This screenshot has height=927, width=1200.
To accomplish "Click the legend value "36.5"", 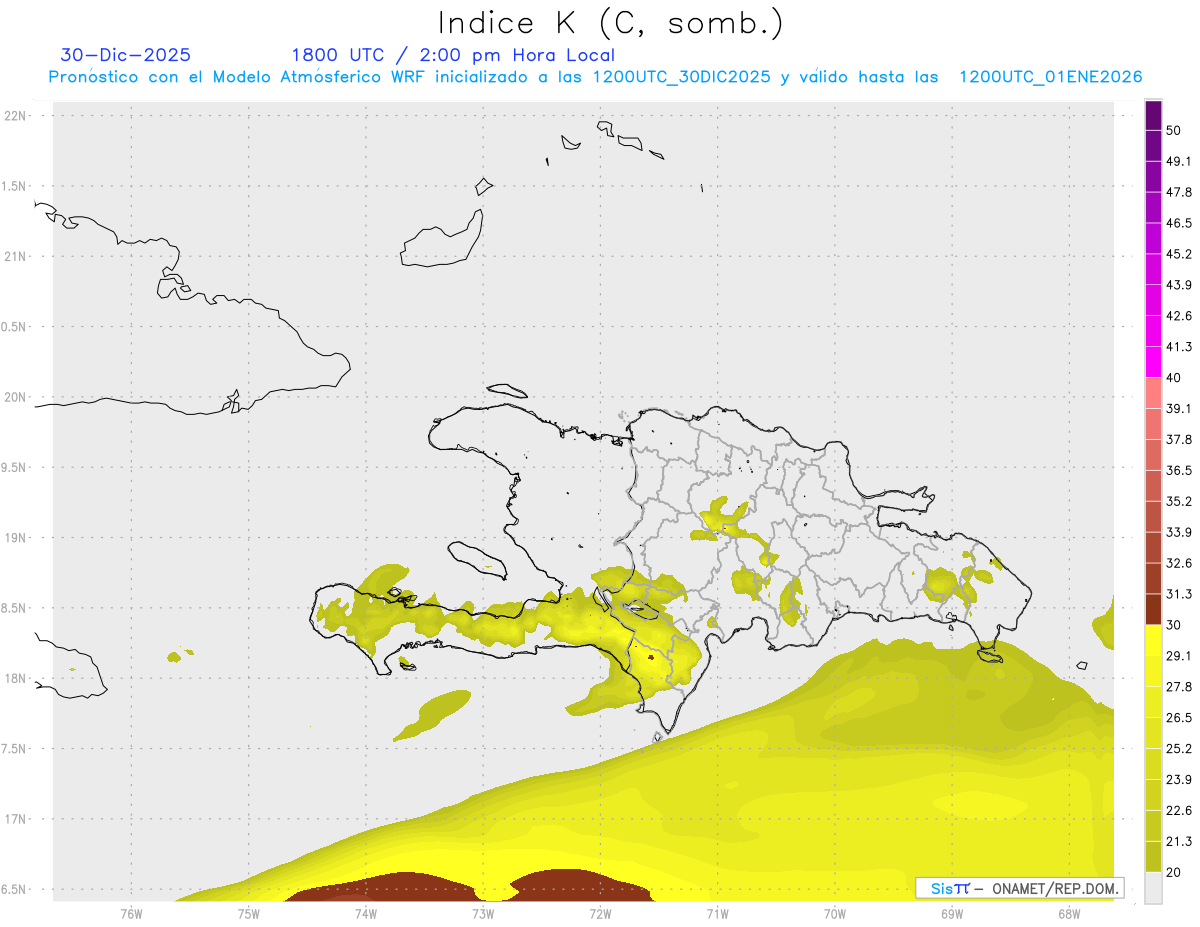I will 1179,470.
